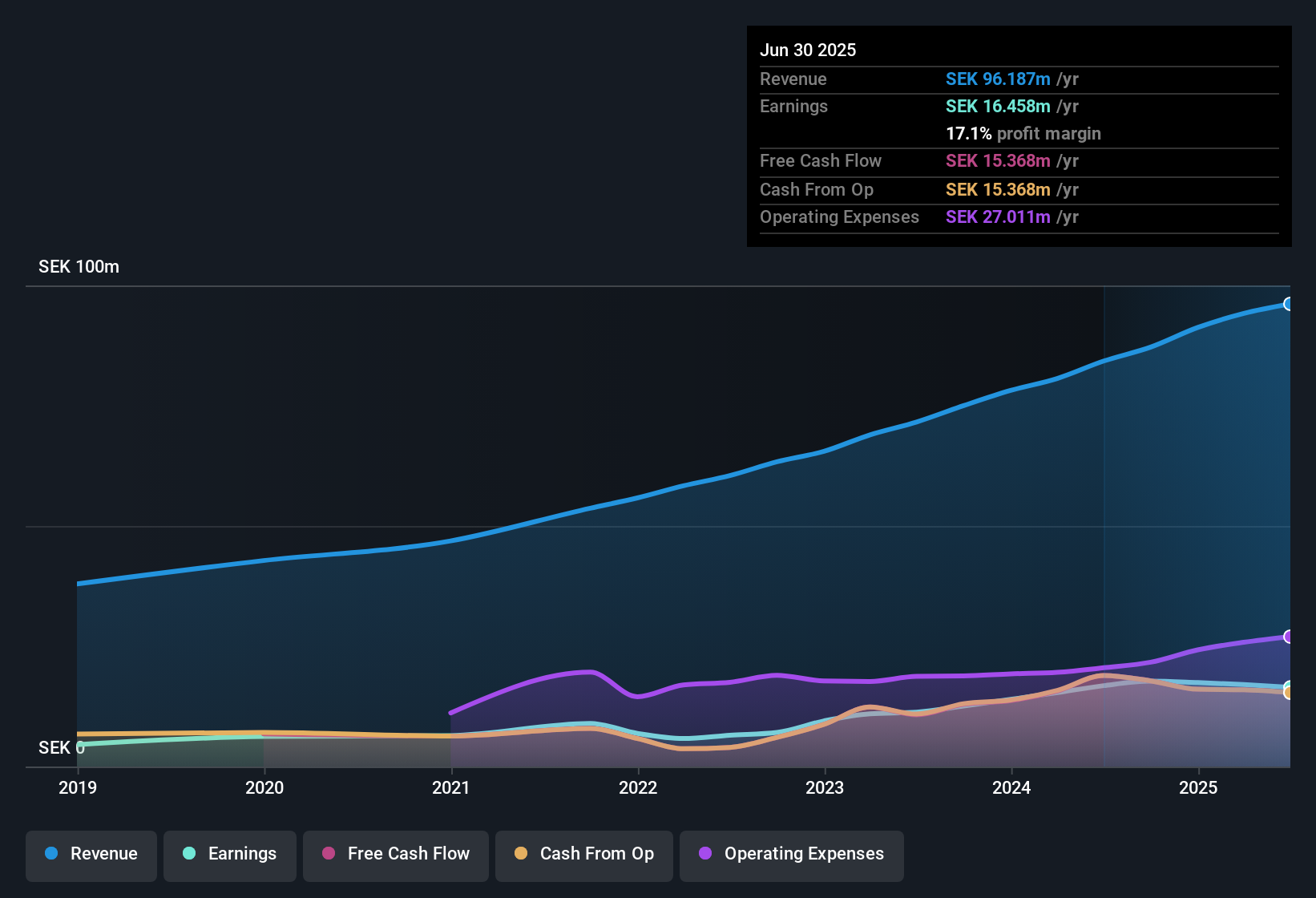Click the blue Revenue legend dot

tap(51, 854)
